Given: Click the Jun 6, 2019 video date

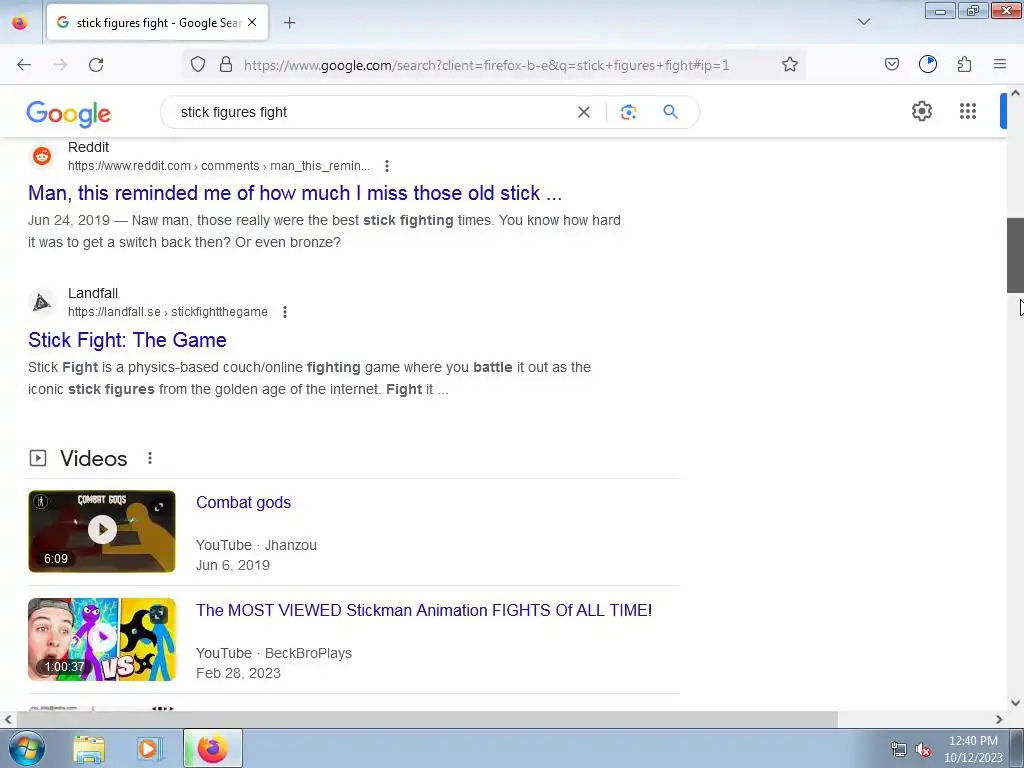Looking at the screenshot, I should click(x=232, y=565).
